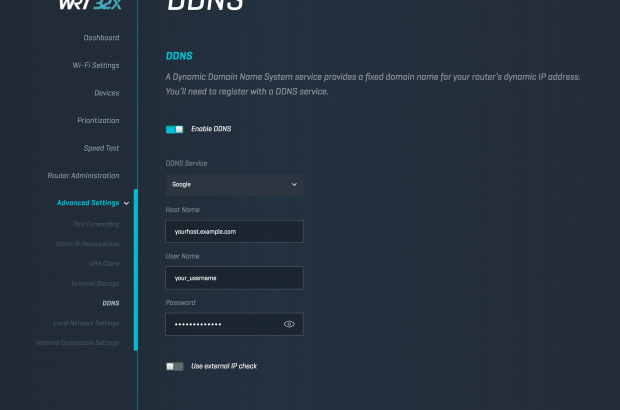This screenshot has width=620, height=410.
Task: Turn on Use external IP check
Action: (x=175, y=366)
